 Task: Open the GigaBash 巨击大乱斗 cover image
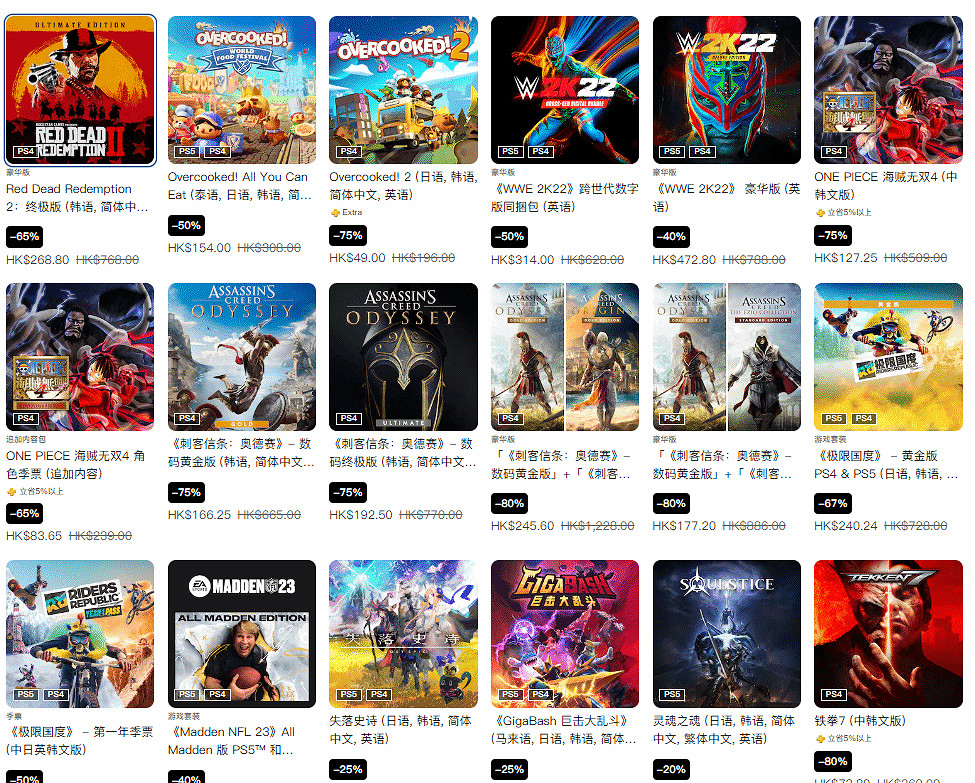click(565, 634)
